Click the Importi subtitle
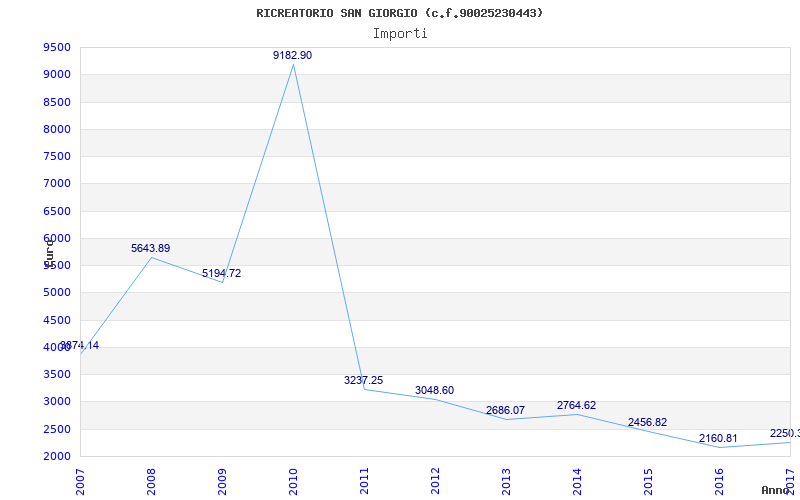 point(400,34)
